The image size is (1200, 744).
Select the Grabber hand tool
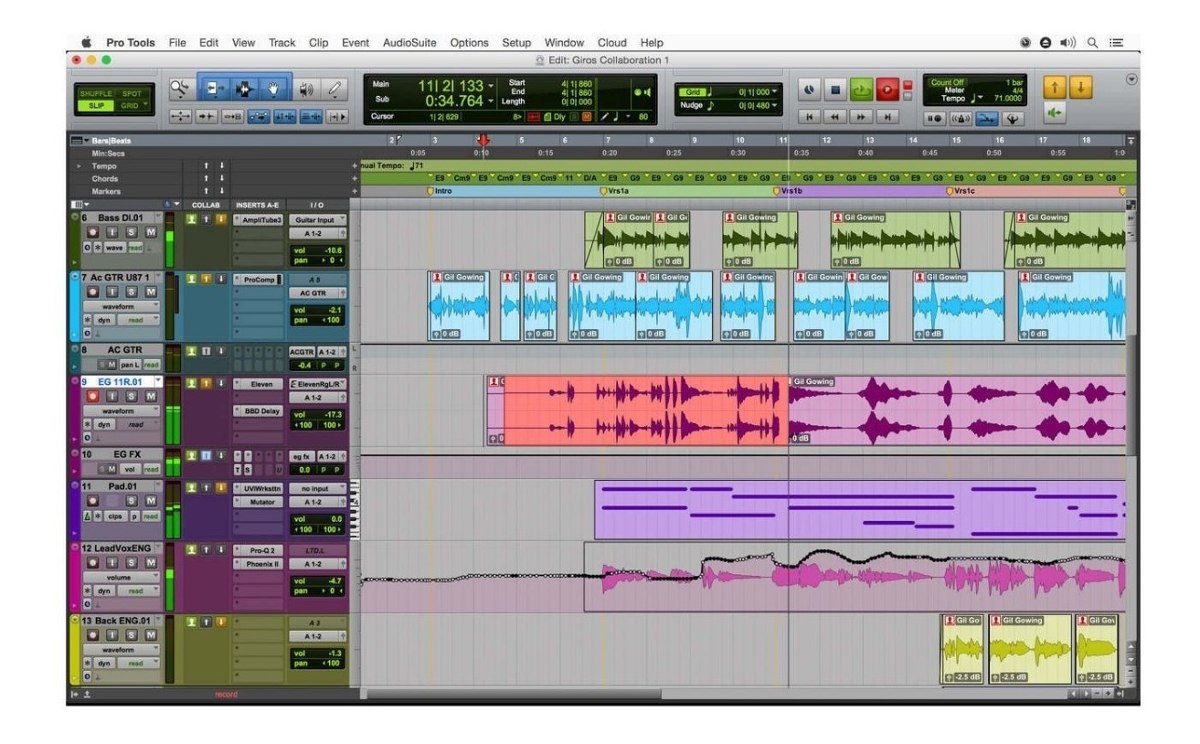tap(274, 87)
